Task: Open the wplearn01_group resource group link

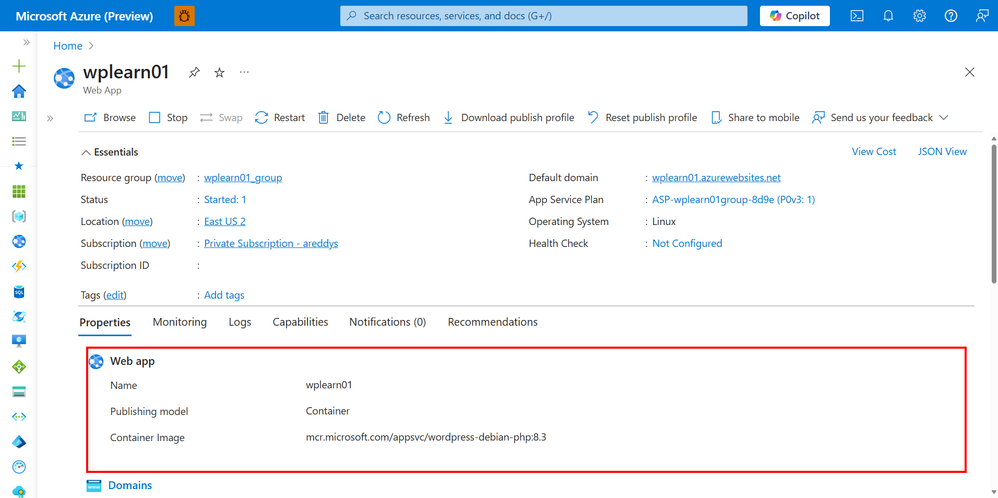Action: (243, 178)
